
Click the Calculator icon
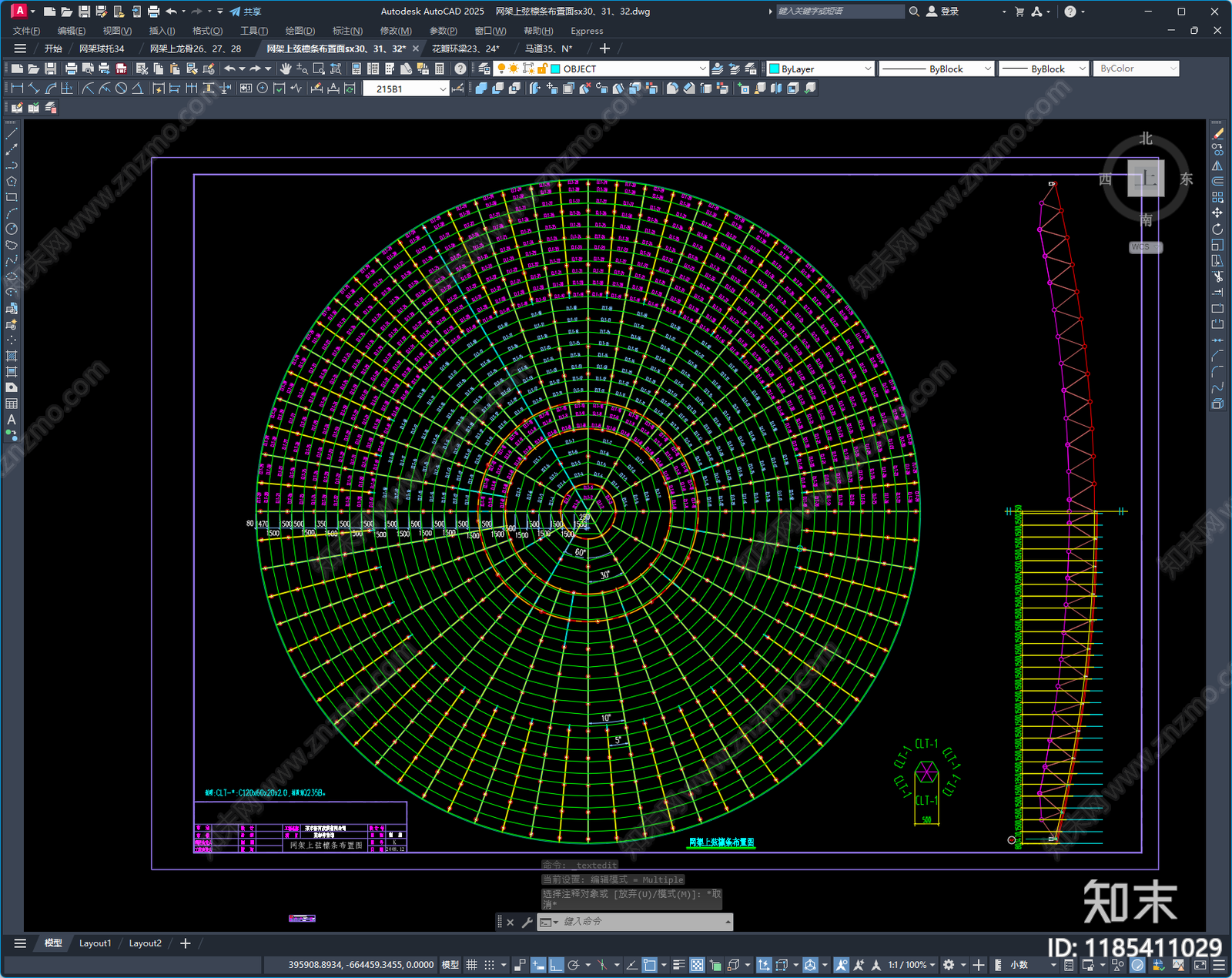[x=440, y=69]
